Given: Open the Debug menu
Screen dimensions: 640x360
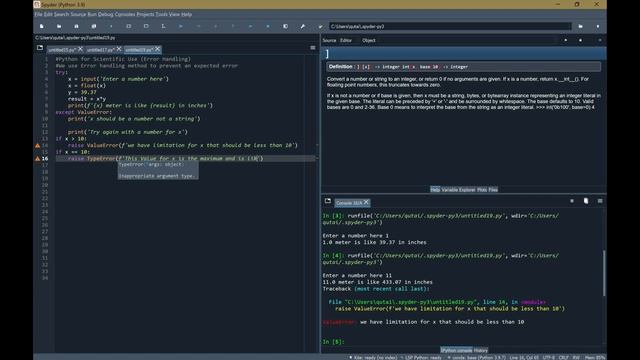Looking at the screenshot, I should click(106, 14).
